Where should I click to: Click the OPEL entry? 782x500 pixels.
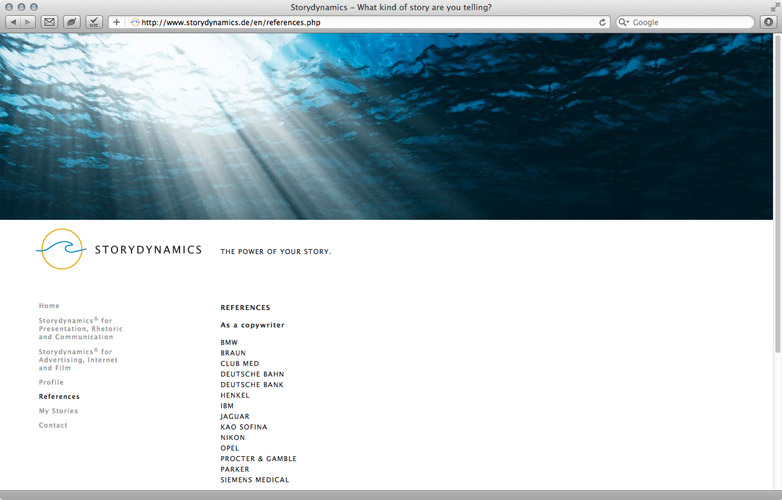pyautogui.click(x=230, y=448)
